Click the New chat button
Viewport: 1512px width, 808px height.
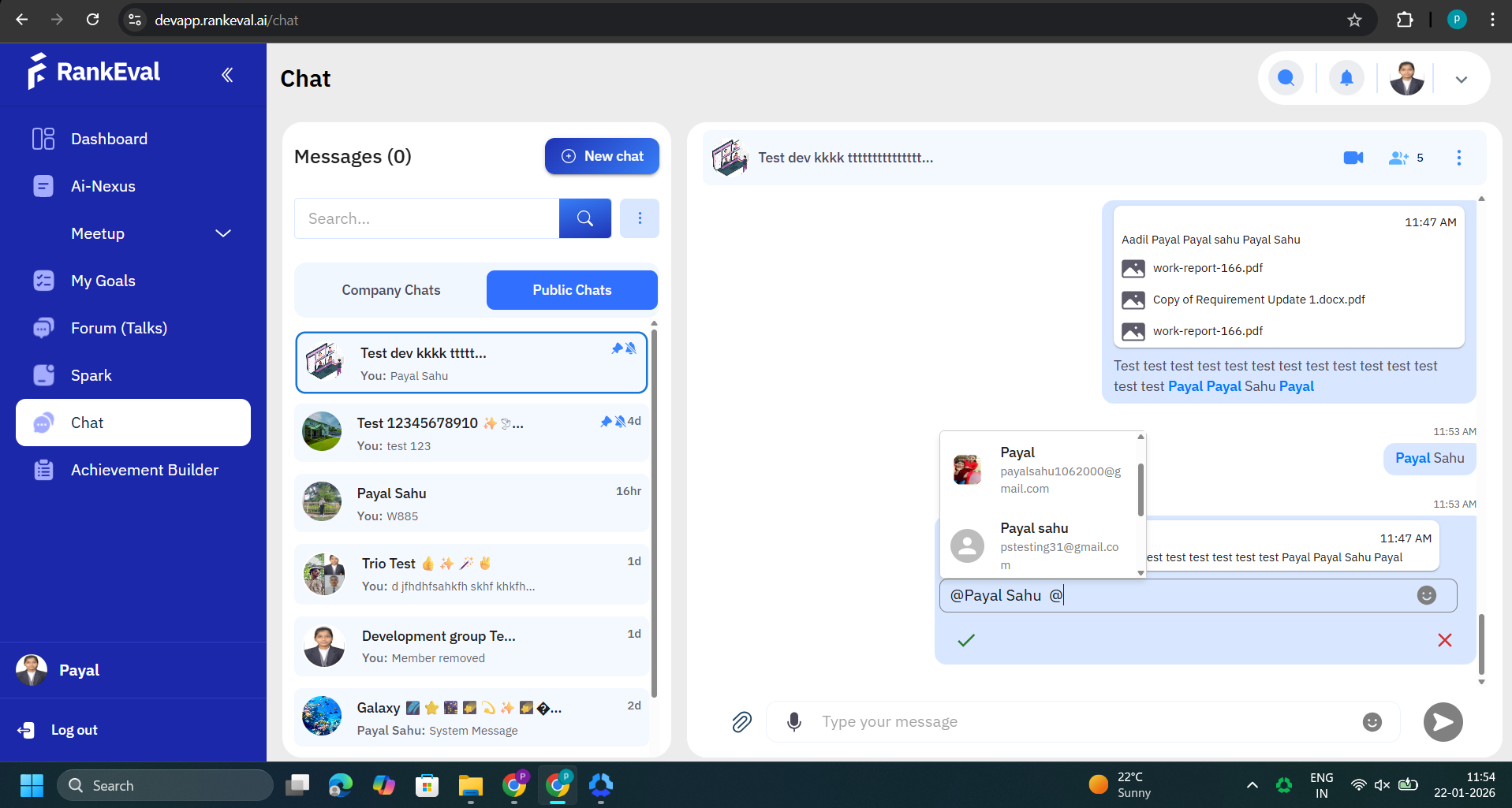point(602,156)
